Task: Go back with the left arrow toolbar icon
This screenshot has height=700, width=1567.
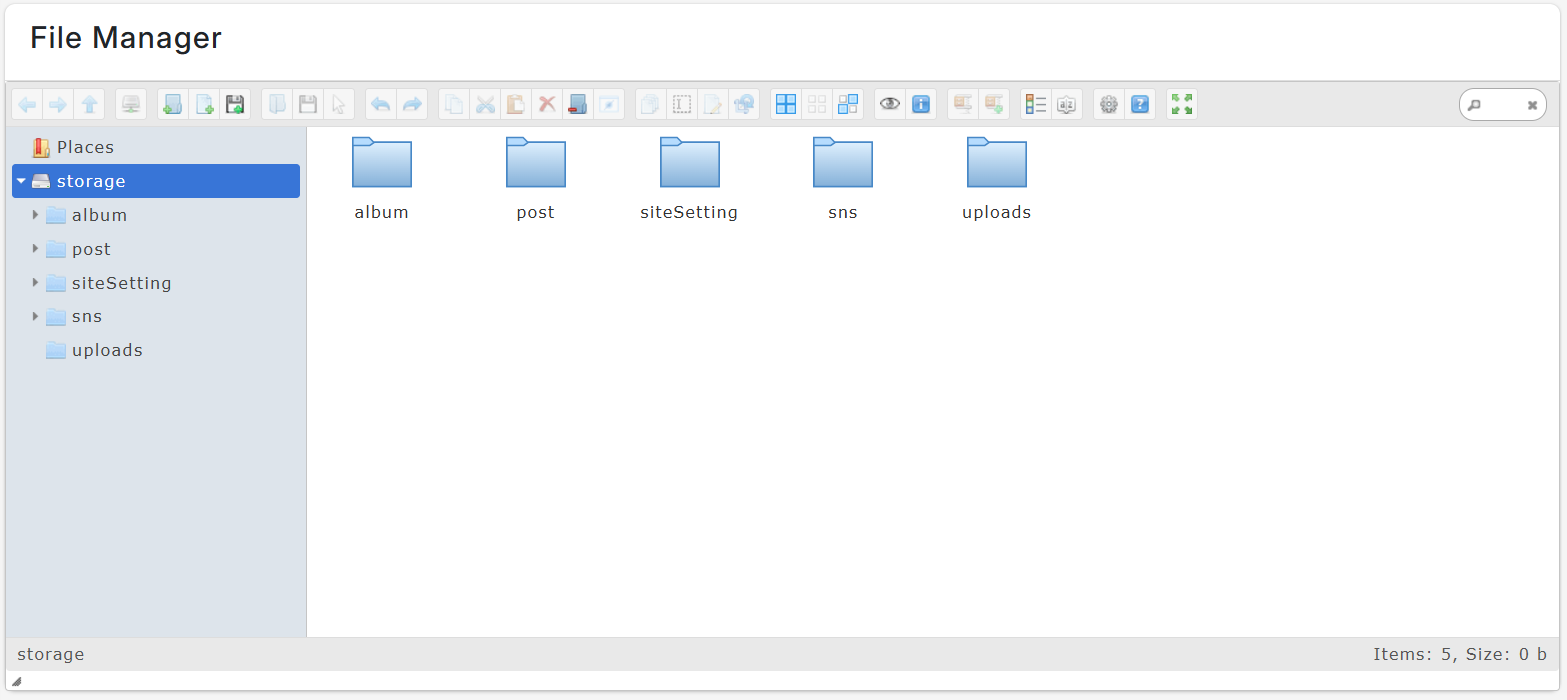Action: click(x=27, y=104)
